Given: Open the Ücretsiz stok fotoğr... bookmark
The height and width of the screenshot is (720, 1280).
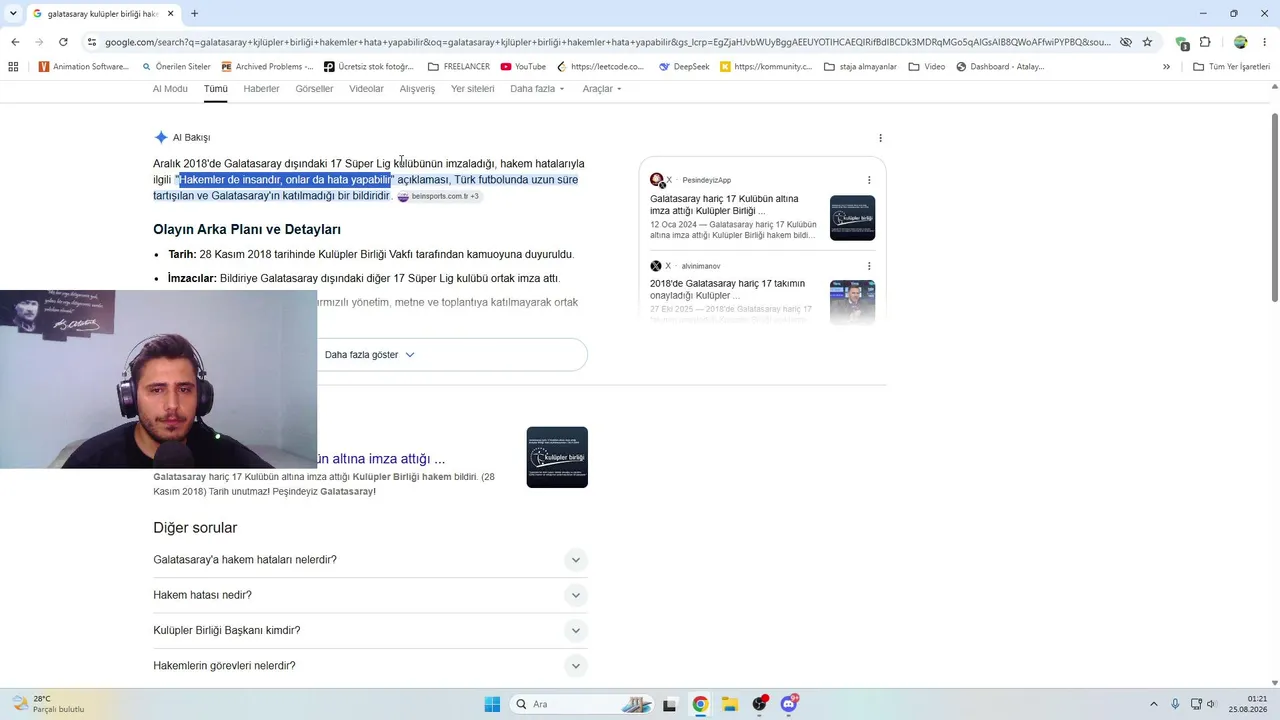Looking at the screenshot, I should 369,67.
